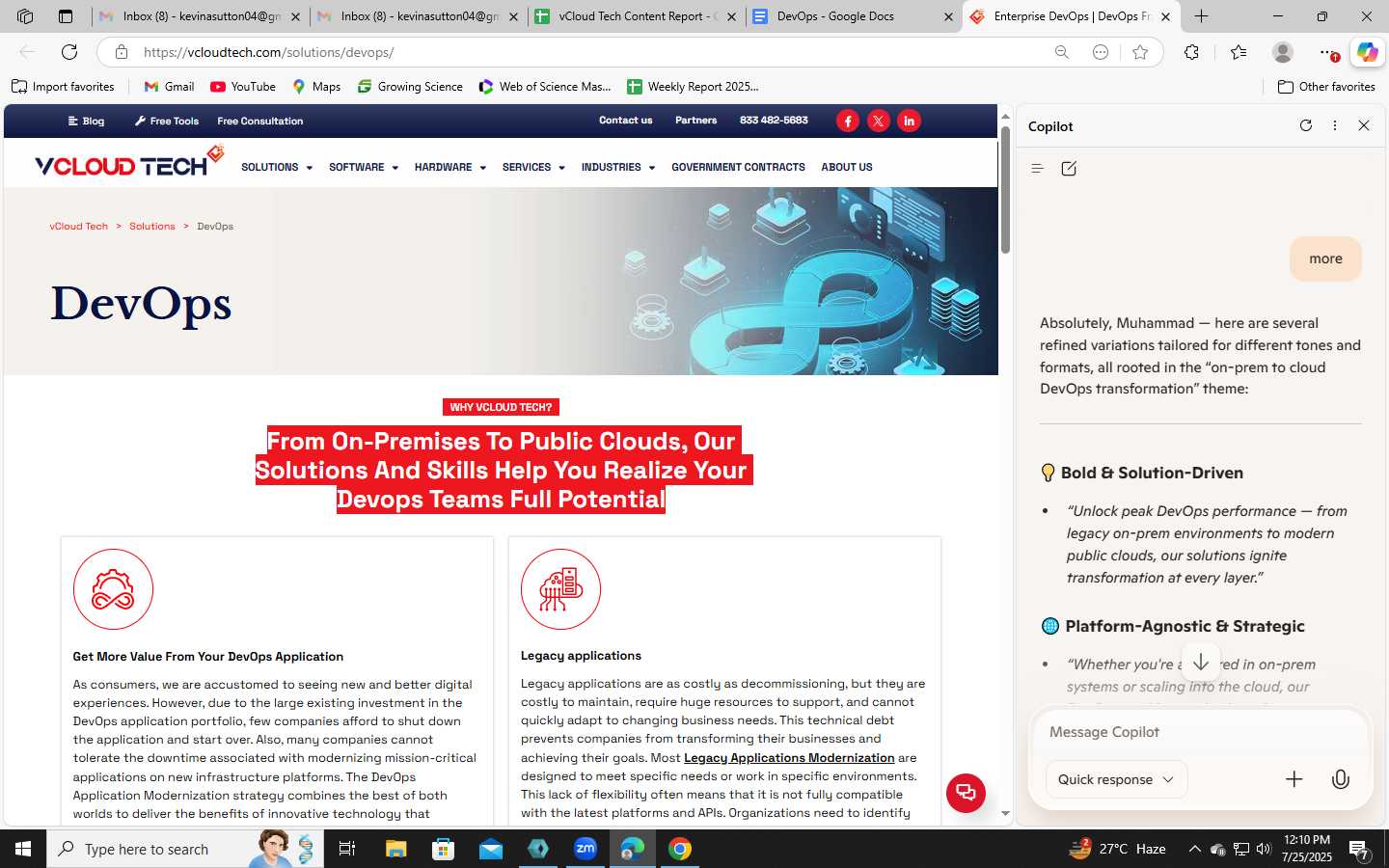This screenshot has width=1389, height=868.
Task: Open a new browser tab
Action: (x=1201, y=16)
